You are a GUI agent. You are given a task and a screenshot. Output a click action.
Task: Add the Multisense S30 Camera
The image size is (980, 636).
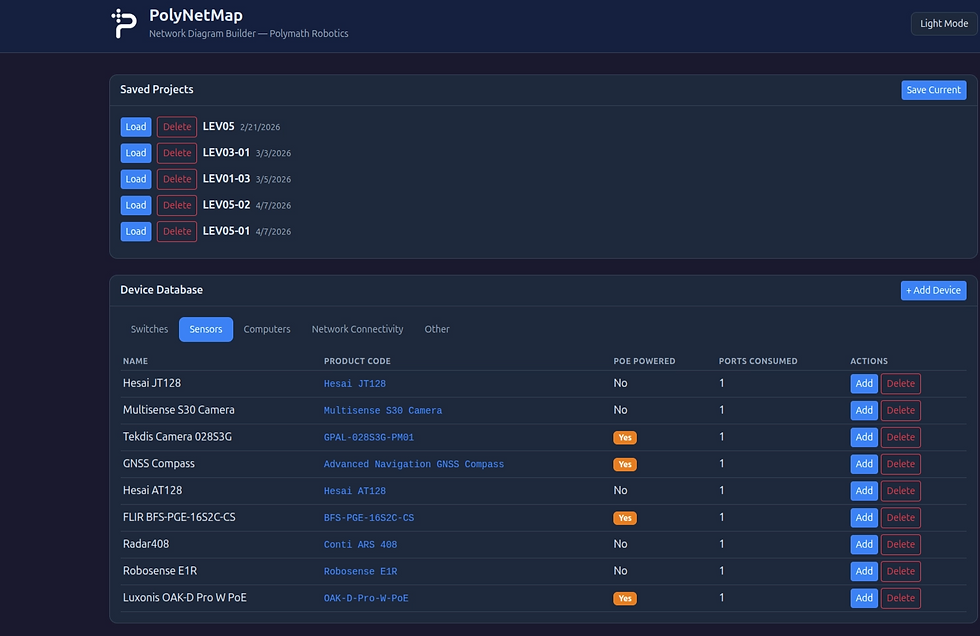(x=864, y=410)
